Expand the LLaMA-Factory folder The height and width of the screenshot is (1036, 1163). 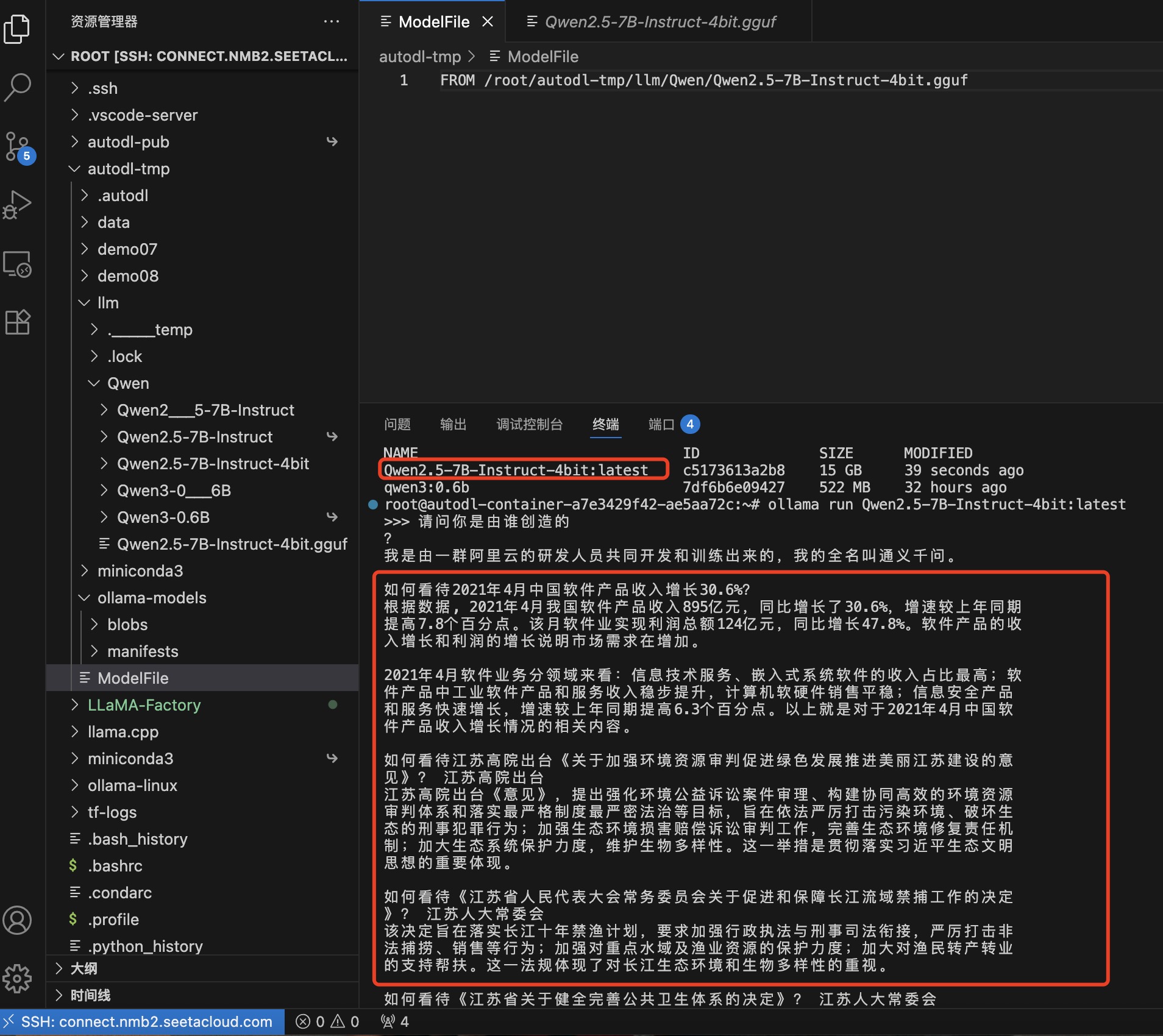[x=144, y=705]
